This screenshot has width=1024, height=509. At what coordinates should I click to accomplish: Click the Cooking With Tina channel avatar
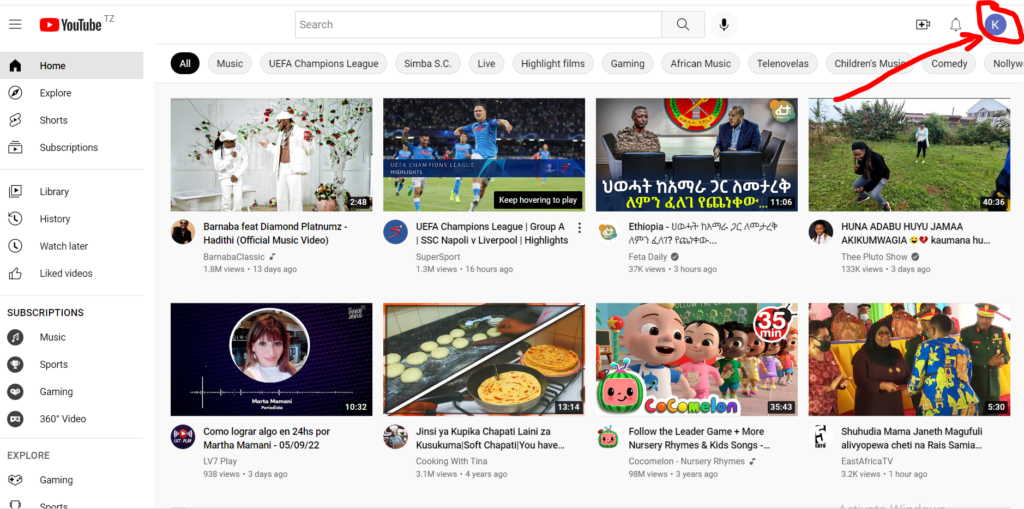tap(396, 436)
